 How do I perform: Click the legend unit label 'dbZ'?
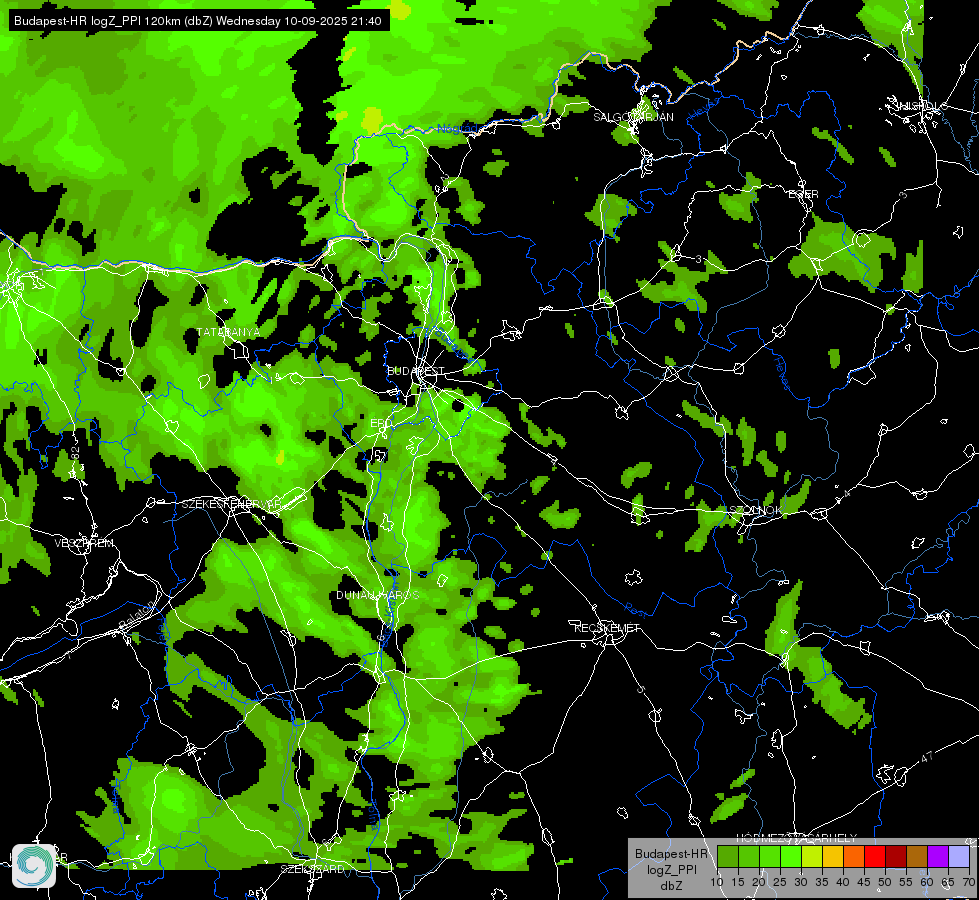click(671, 886)
